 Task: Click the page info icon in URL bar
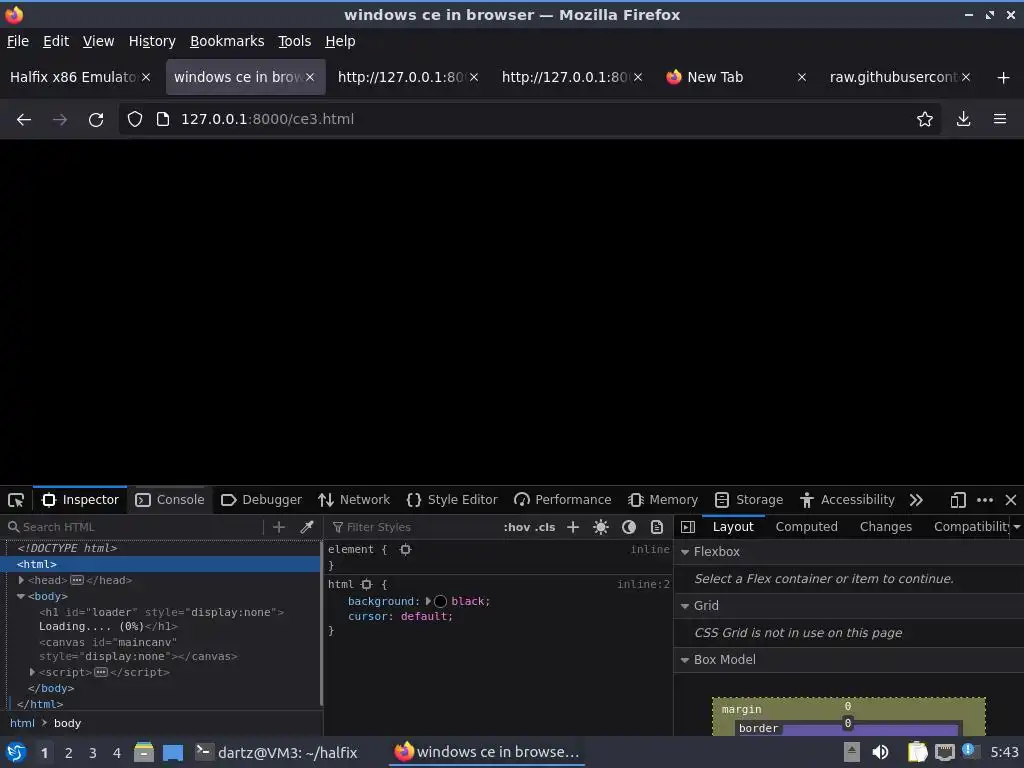[163, 119]
